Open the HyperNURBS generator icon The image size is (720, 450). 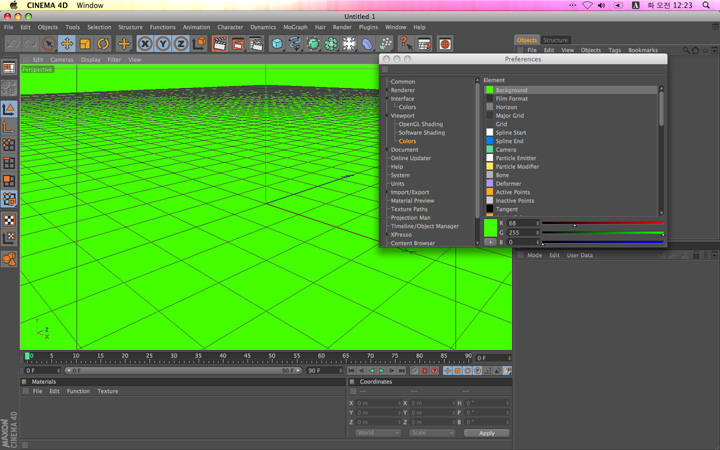tap(313, 44)
